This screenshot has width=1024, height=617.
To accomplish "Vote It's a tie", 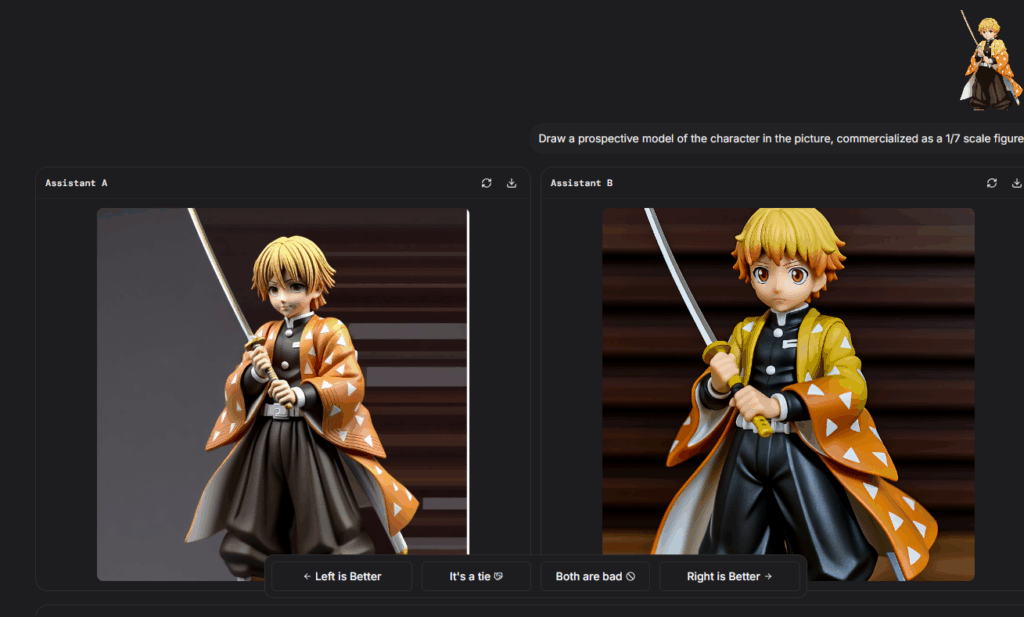I will coord(476,577).
